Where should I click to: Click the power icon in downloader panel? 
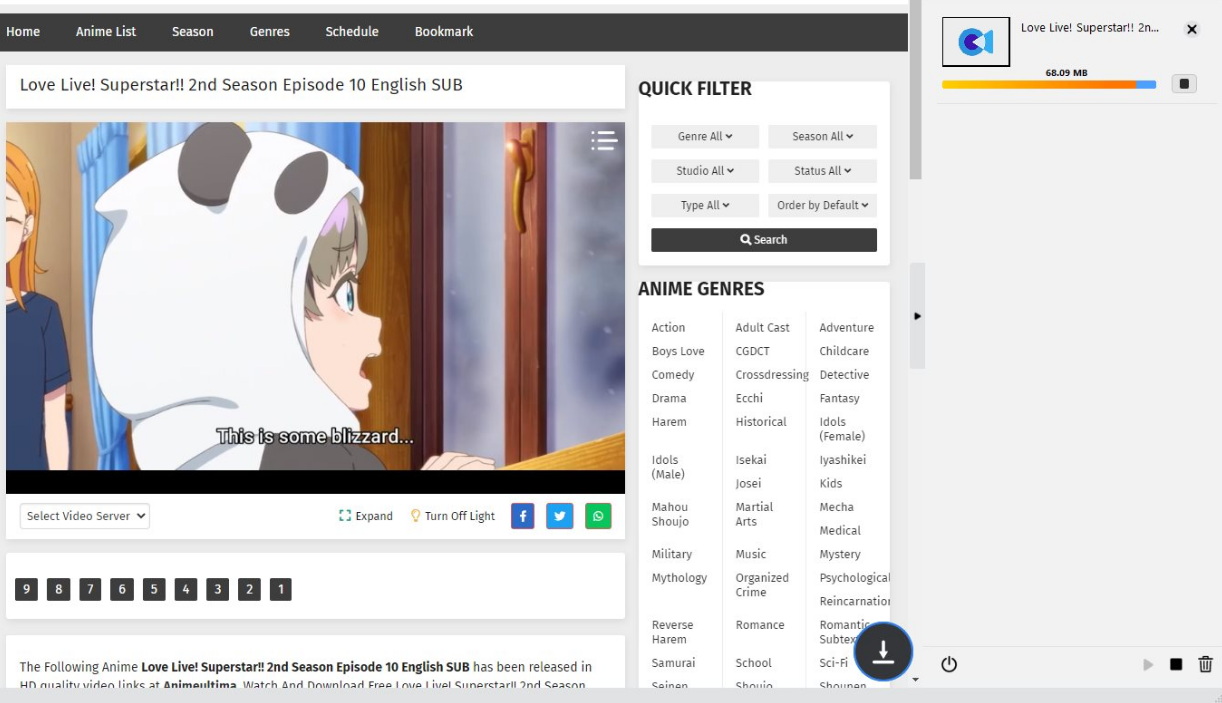[x=949, y=664]
